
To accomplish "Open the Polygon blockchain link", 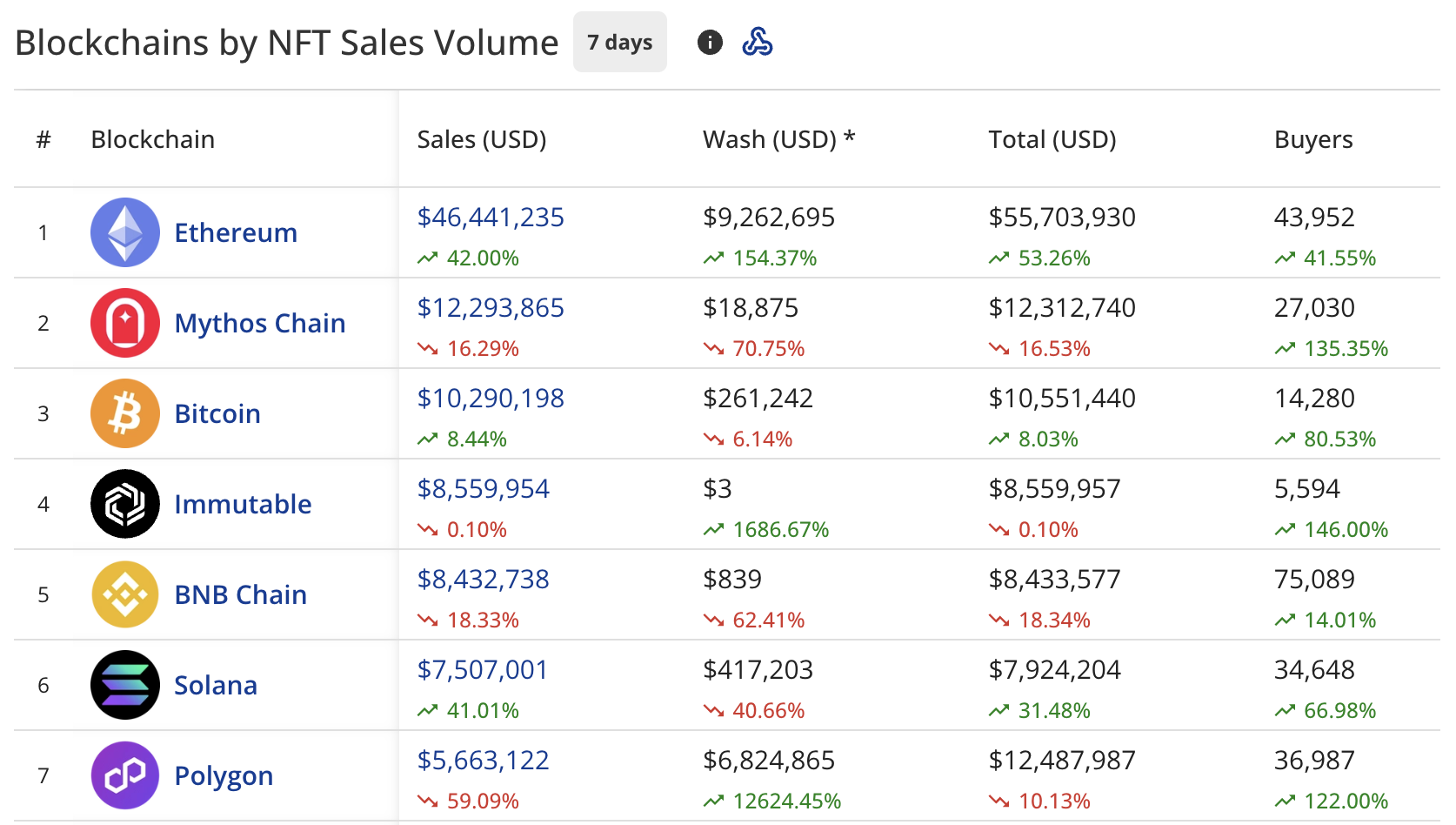I will click(224, 775).
